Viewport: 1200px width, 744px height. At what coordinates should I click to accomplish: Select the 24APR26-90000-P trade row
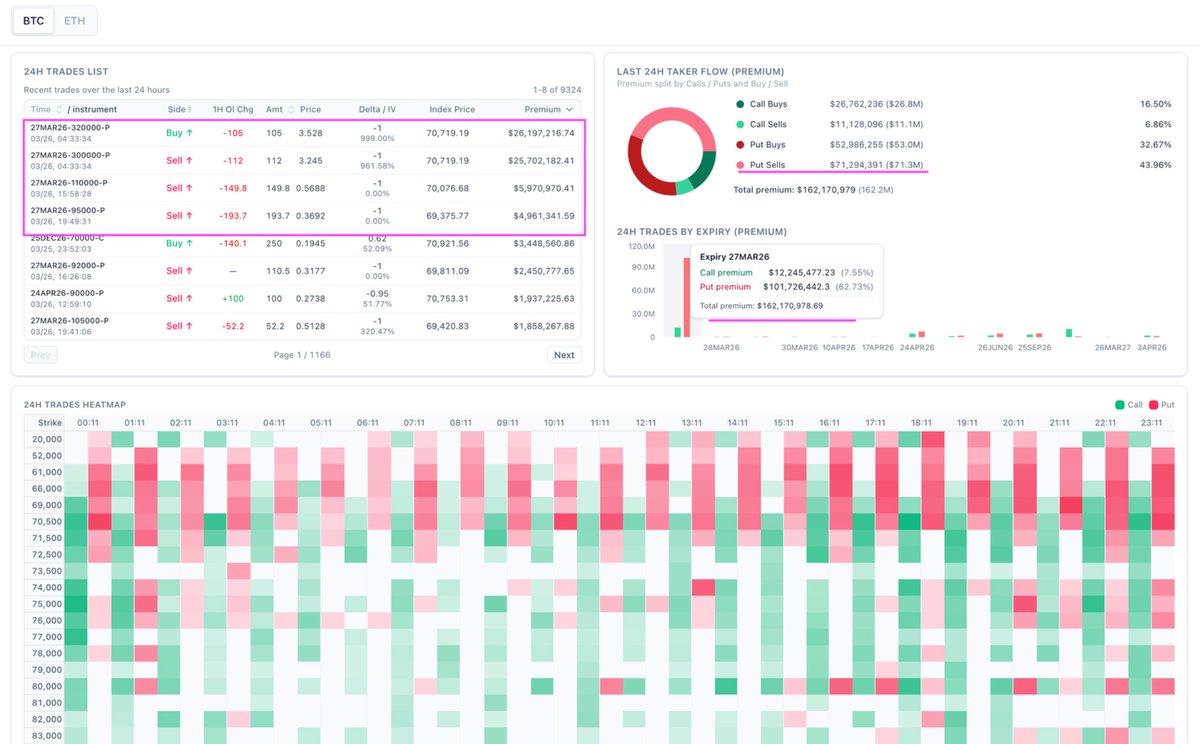tap(303, 298)
